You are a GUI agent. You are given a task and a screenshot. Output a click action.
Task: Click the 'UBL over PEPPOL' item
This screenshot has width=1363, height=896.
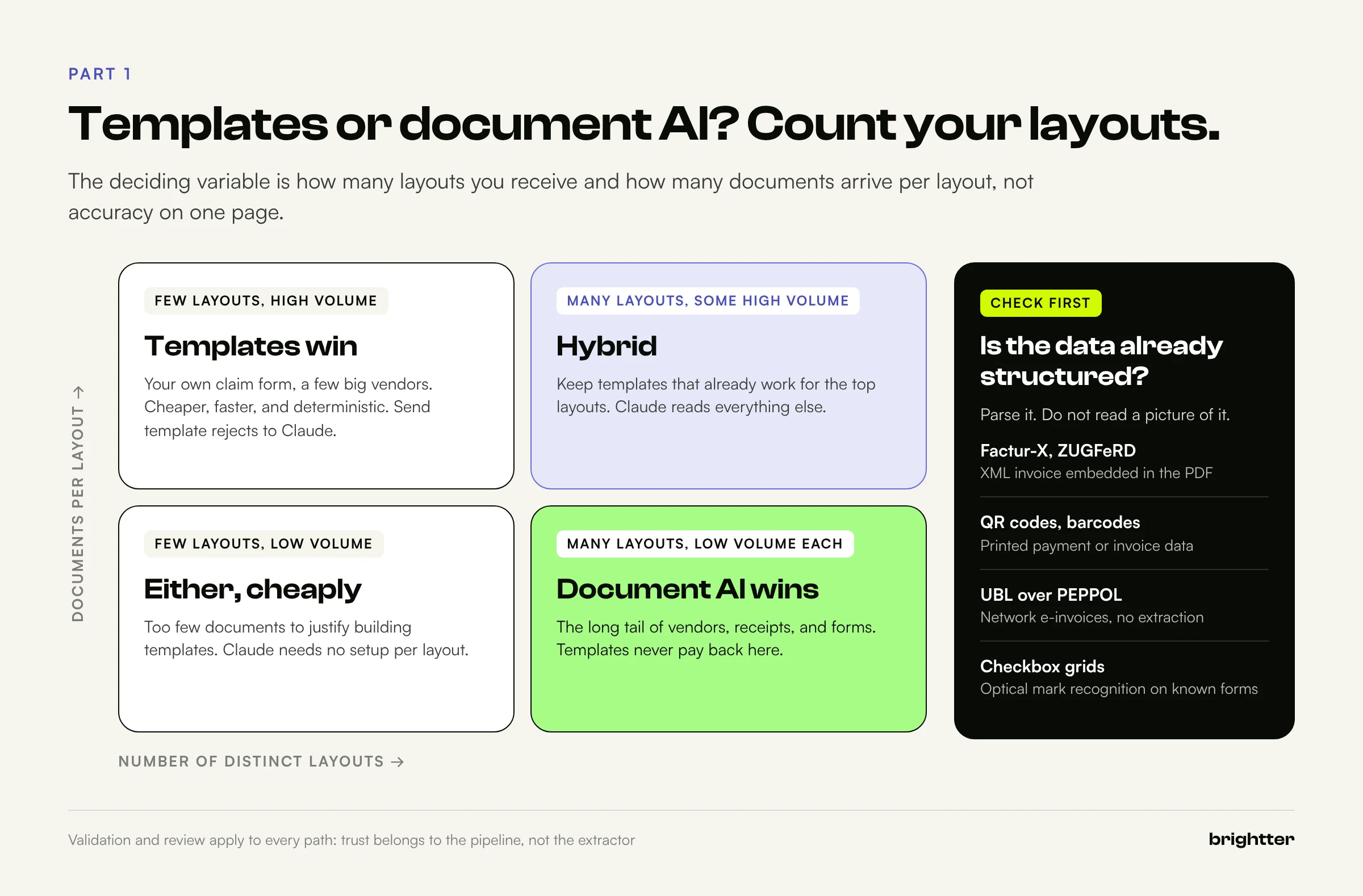pos(1050,595)
